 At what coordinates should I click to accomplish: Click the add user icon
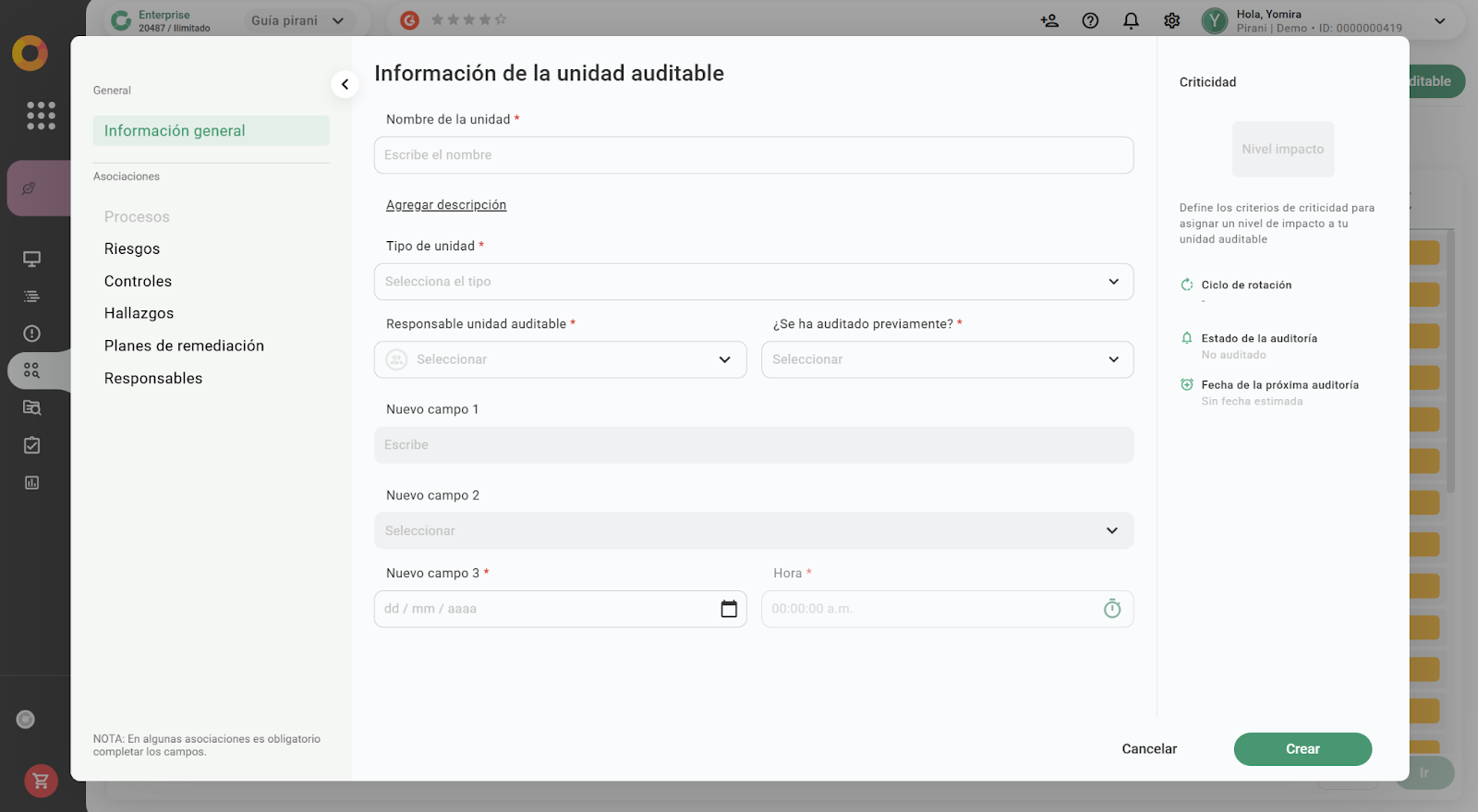pyautogui.click(x=1049, y=20)
